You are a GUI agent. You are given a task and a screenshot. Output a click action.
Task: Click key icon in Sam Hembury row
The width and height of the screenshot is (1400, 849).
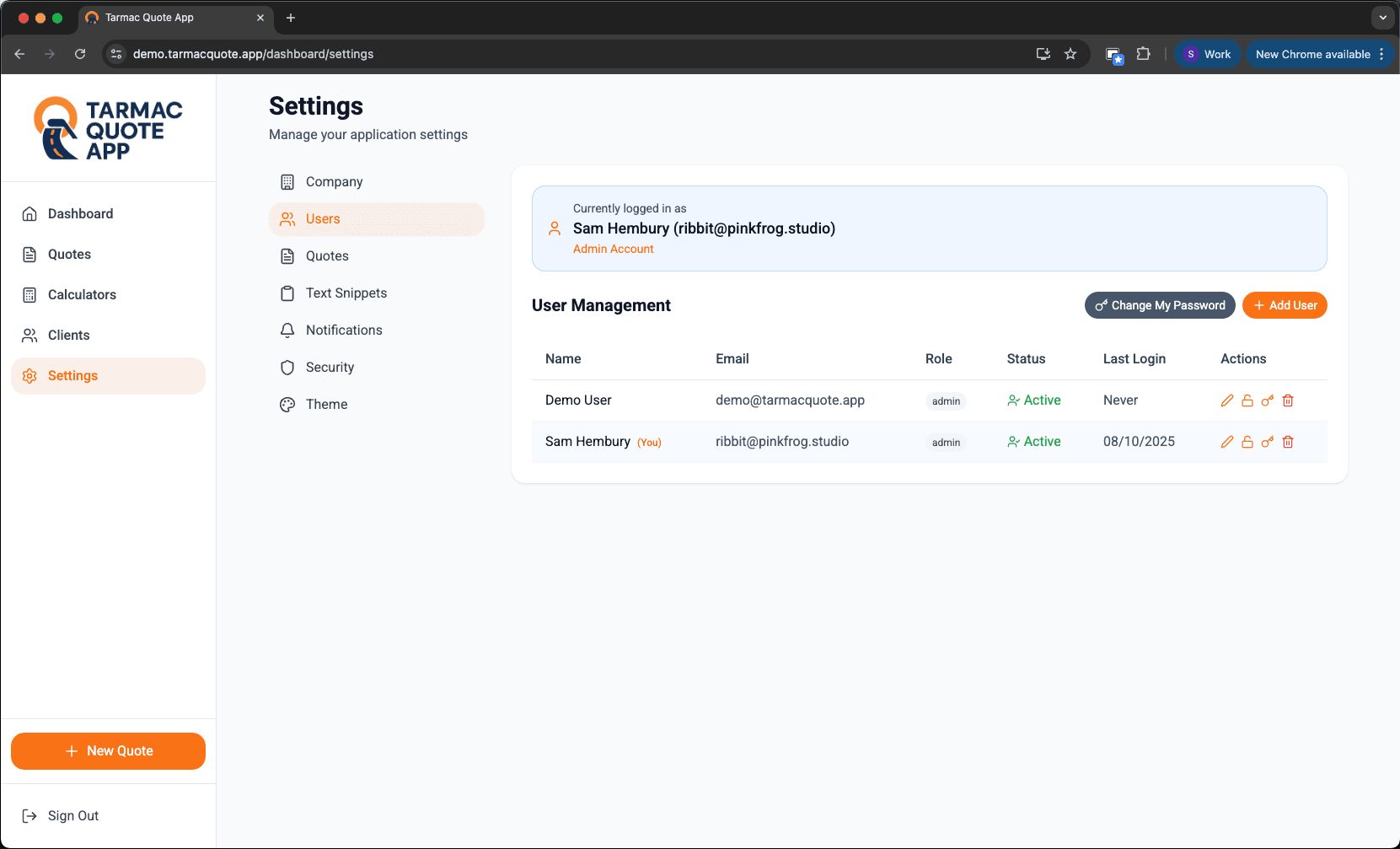(1268, 442)
